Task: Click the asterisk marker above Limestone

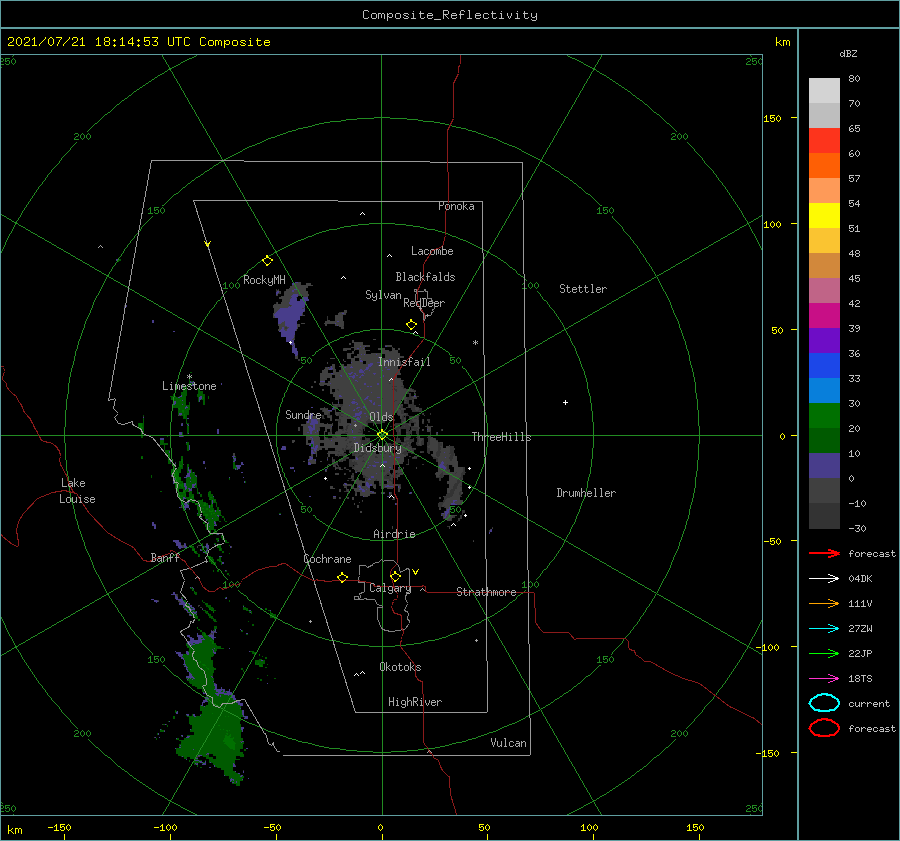Action: pyautogui.click(x=189, y=377)
